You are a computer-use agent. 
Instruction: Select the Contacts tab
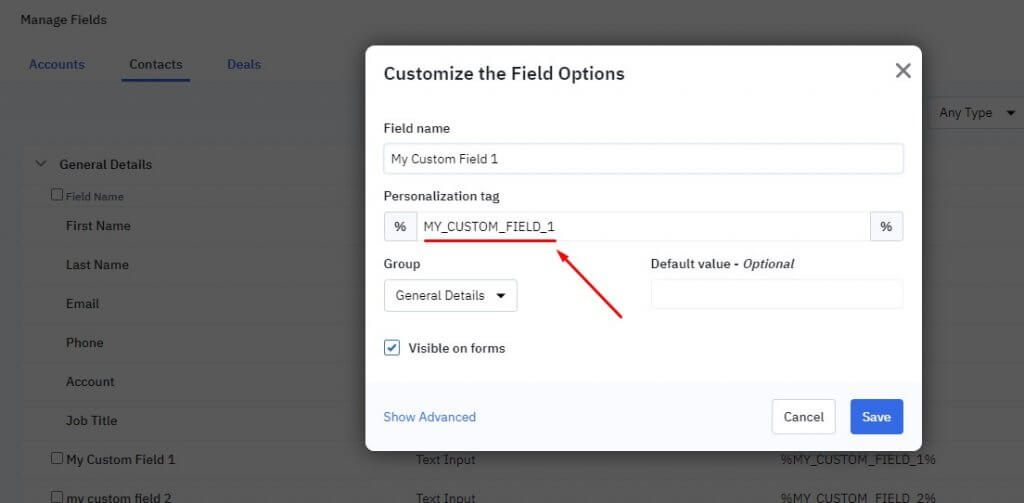click(156, 65)
